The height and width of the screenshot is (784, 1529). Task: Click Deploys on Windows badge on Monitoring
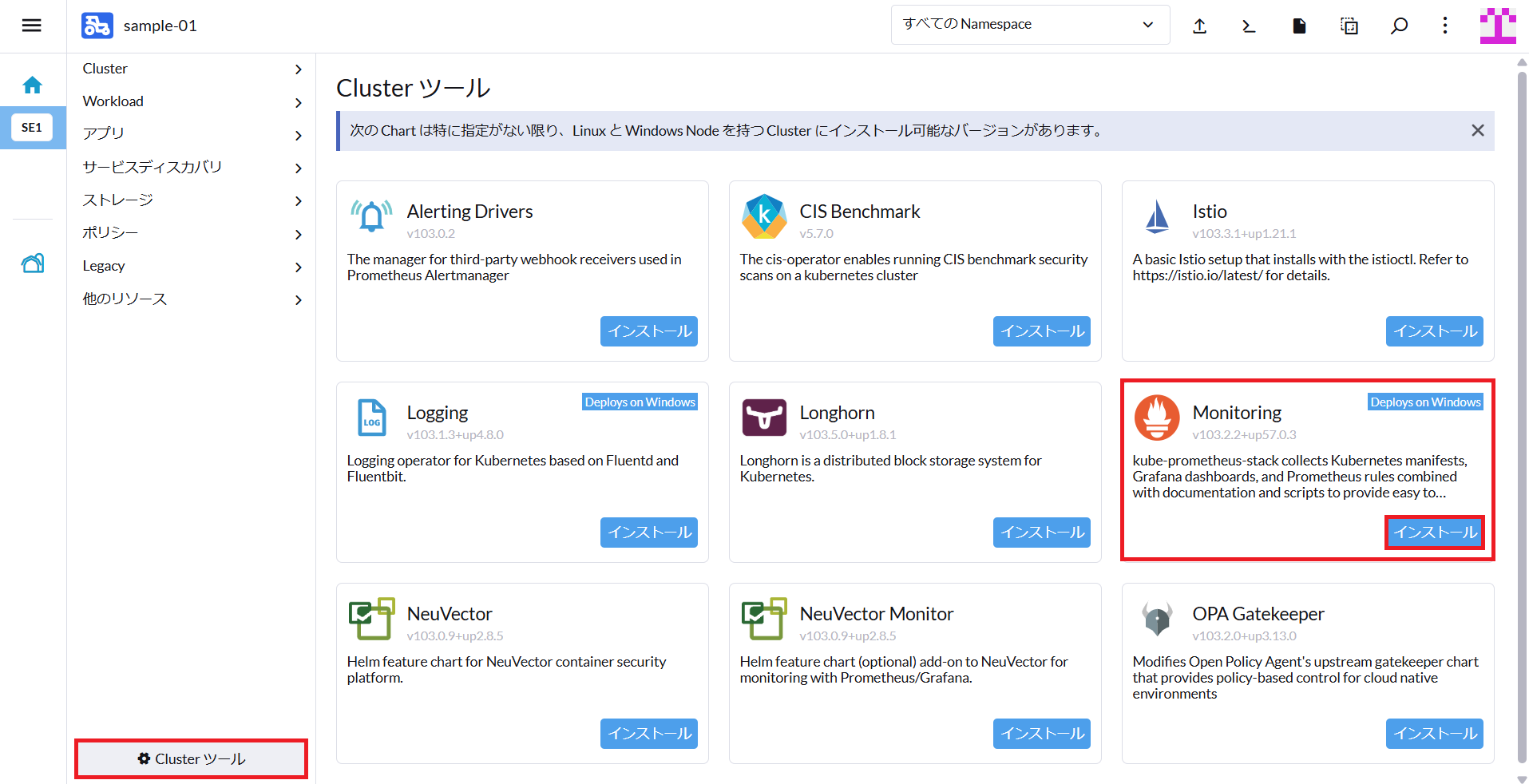pos(1425,402)
